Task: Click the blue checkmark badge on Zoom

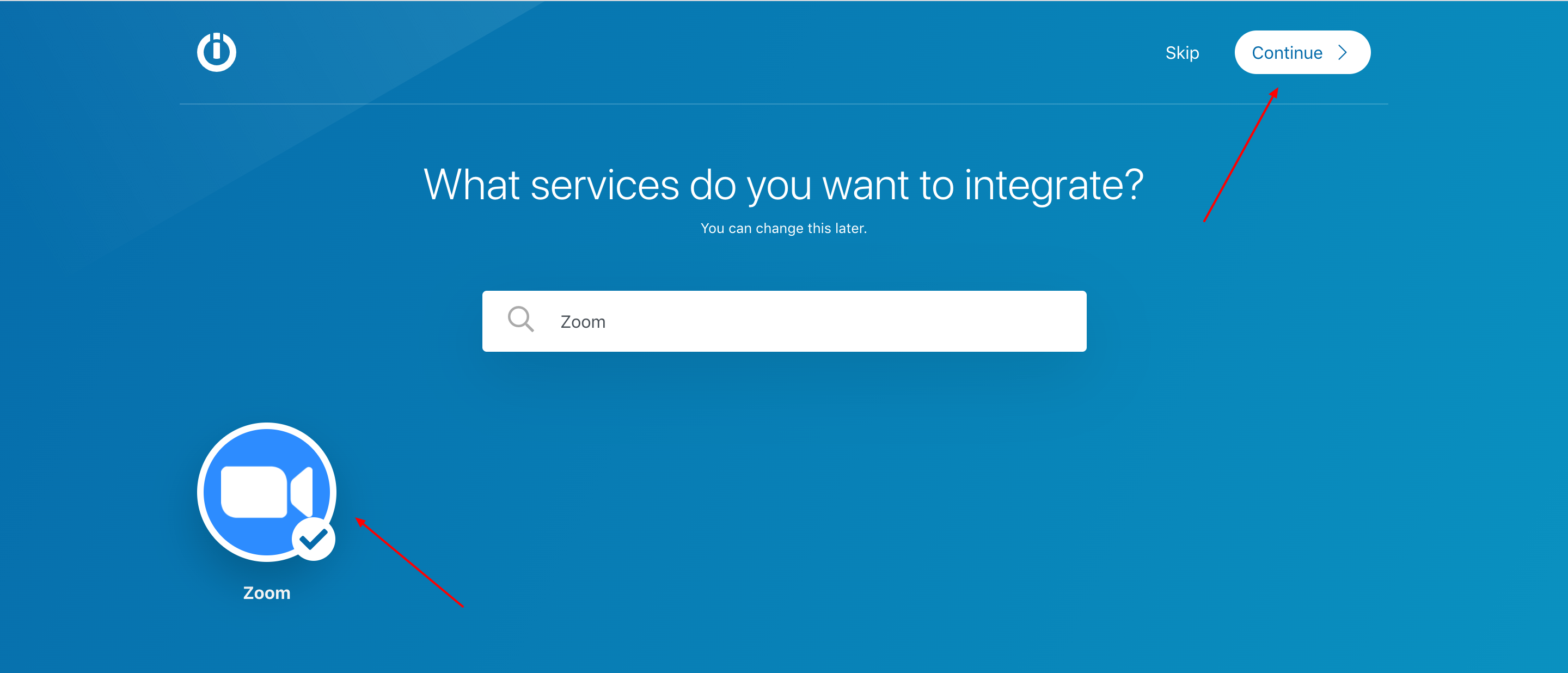Action: (314, 539)
